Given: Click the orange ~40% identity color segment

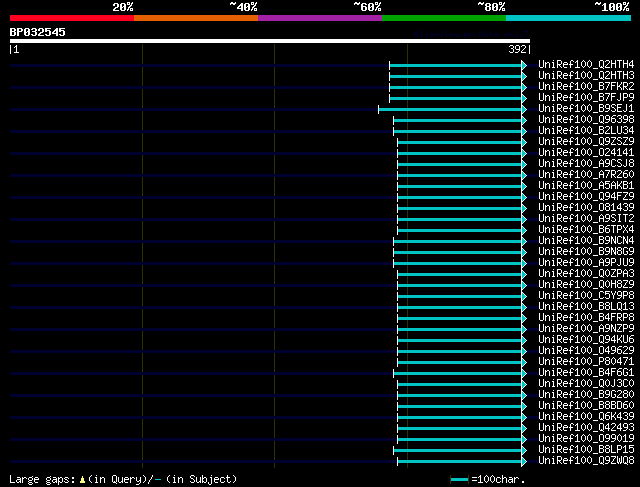Looking at the screenshot, I should click(196, 18).
